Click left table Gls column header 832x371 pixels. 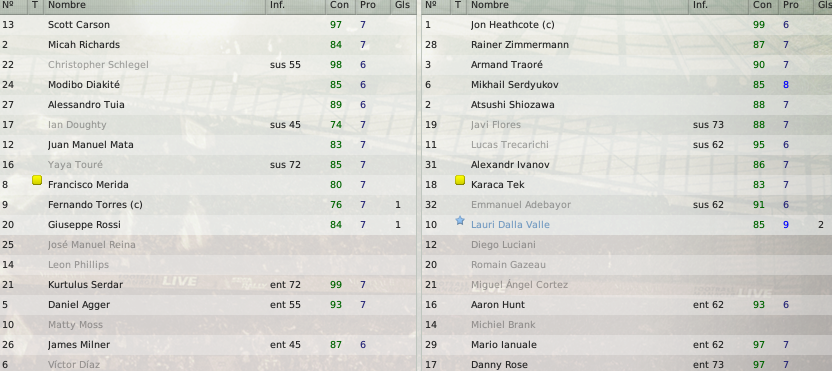point(402,5)
